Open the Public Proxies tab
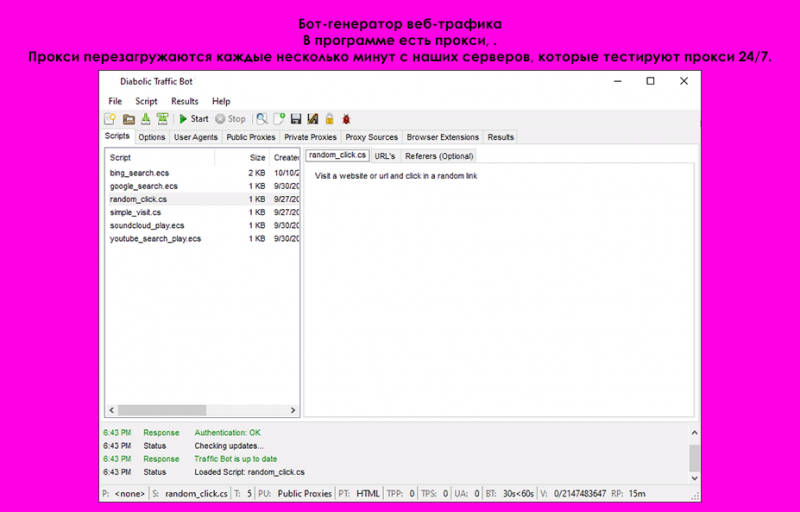This screenshot has width=800, height=512. (251, 137)
